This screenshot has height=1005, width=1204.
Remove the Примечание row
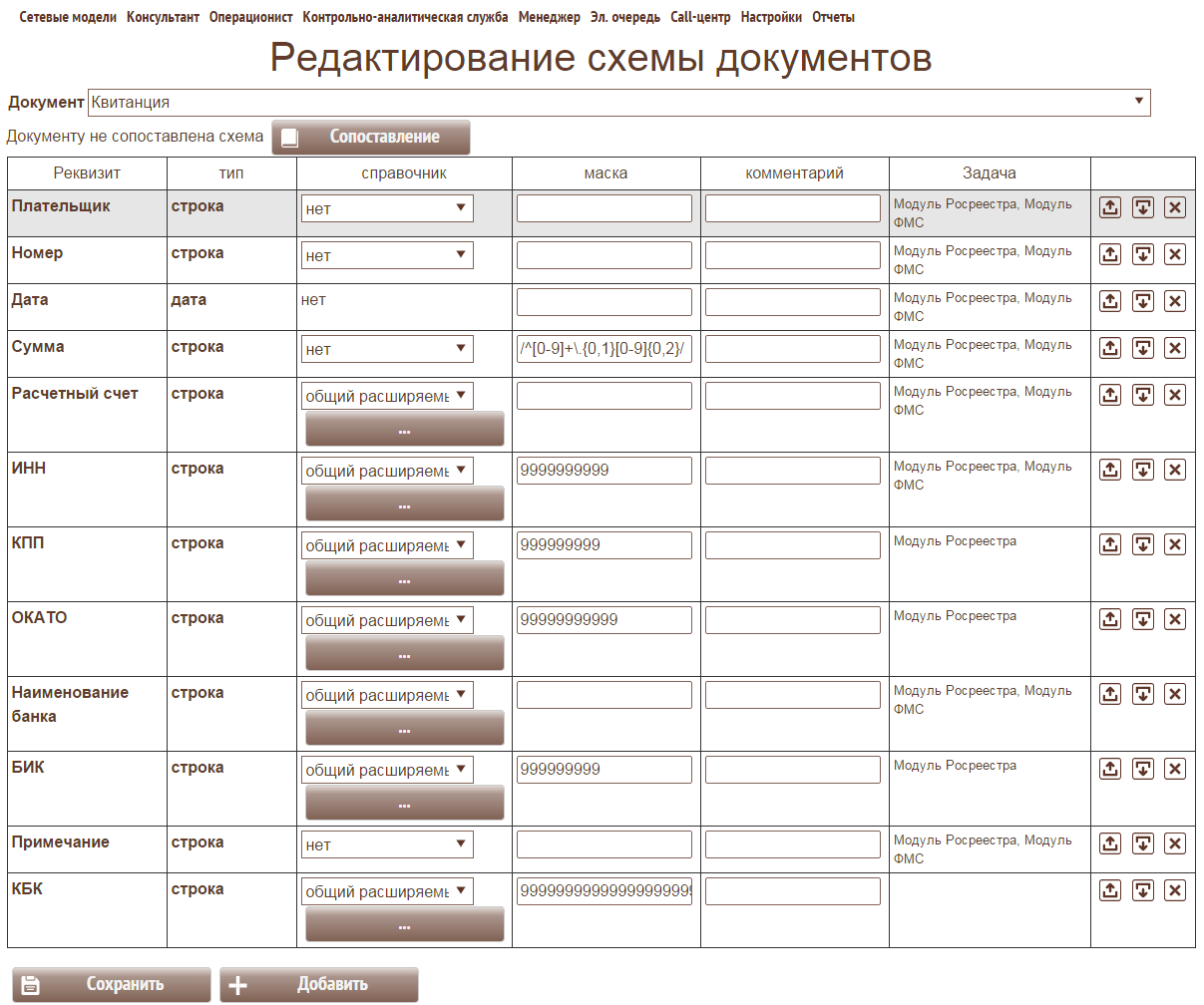1175,843
